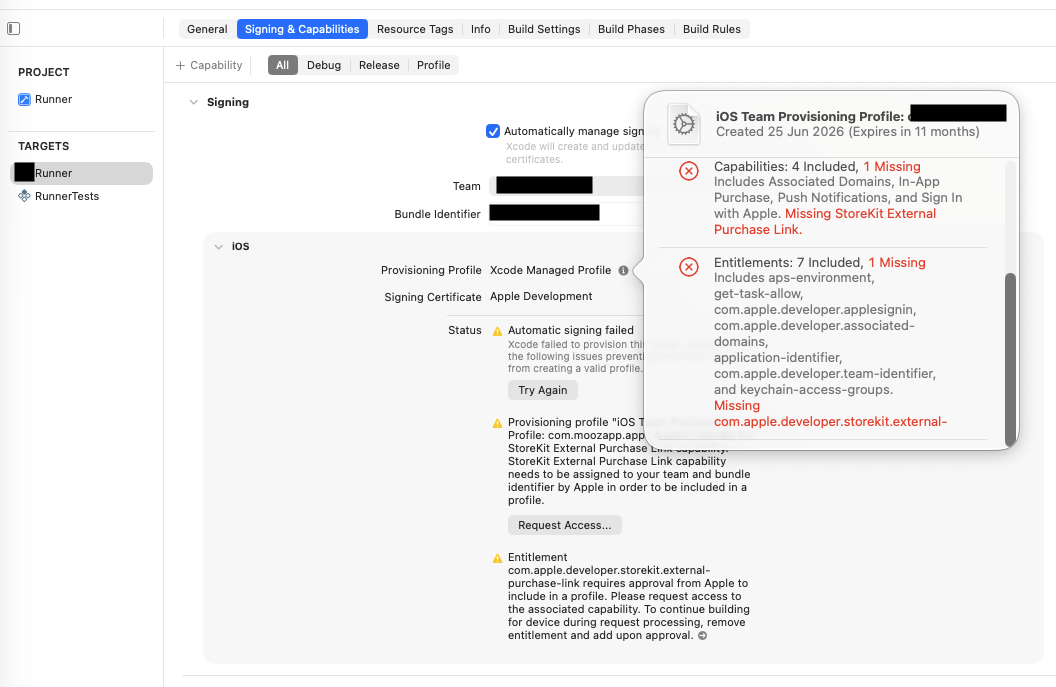Image resolution: width=1056 pixels, height=687 pixels.
Task: Toggle the sidebar panel icon
Action: pyautogui.click(x=13, y=28)
